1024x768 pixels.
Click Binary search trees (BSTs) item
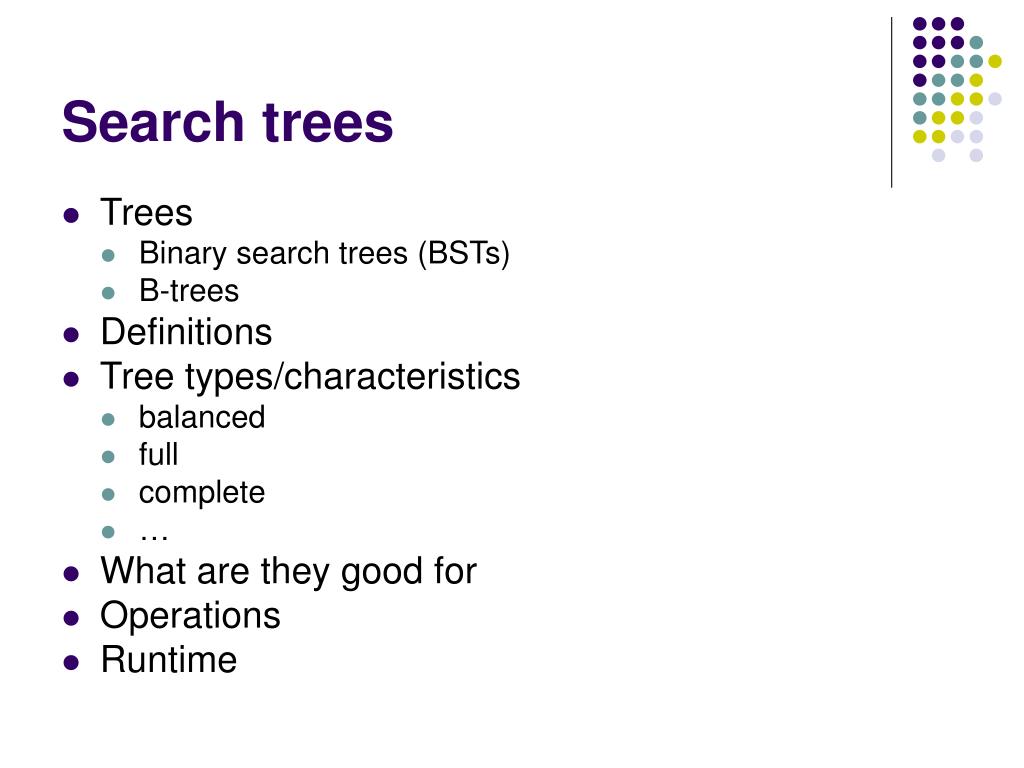coord(324,253)
